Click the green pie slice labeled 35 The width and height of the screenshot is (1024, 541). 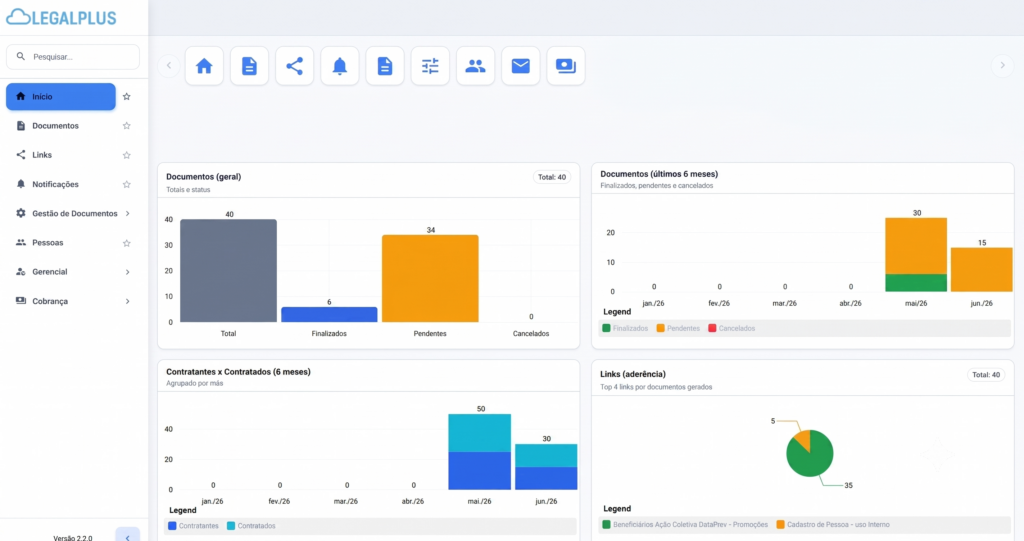(x=812, y=459)
